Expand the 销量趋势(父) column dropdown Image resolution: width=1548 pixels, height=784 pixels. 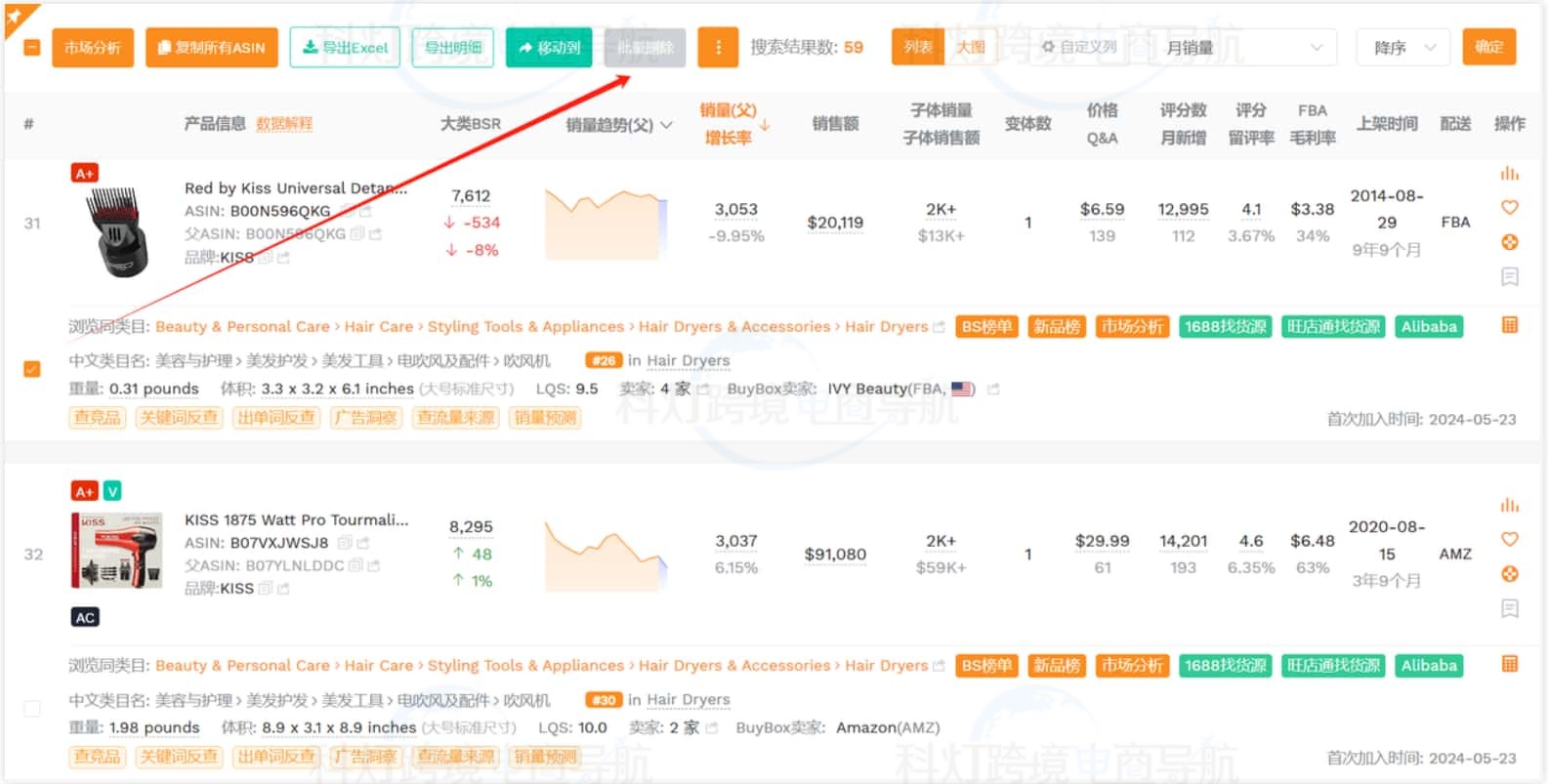(x=667, y=125)
